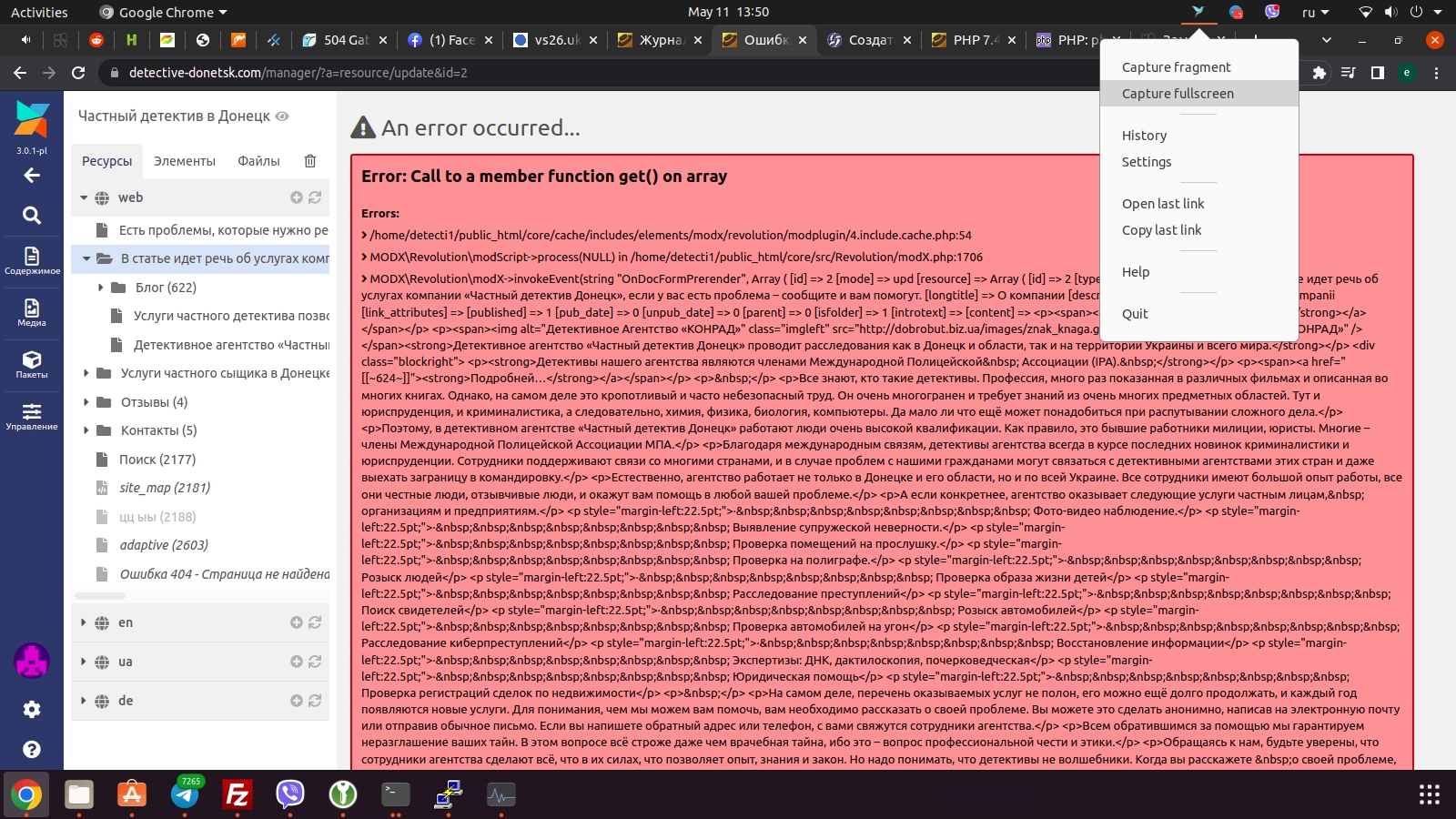Open the Пакеты packages section

[32, 364]
